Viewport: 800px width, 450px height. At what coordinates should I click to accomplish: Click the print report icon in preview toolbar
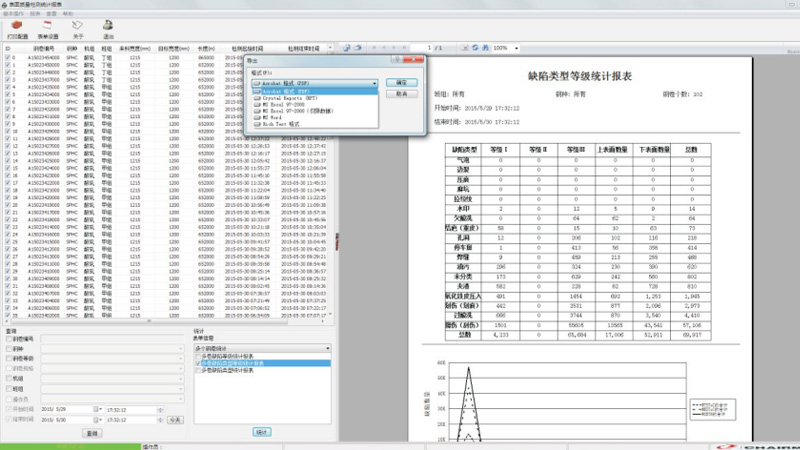tap(358, 47)
